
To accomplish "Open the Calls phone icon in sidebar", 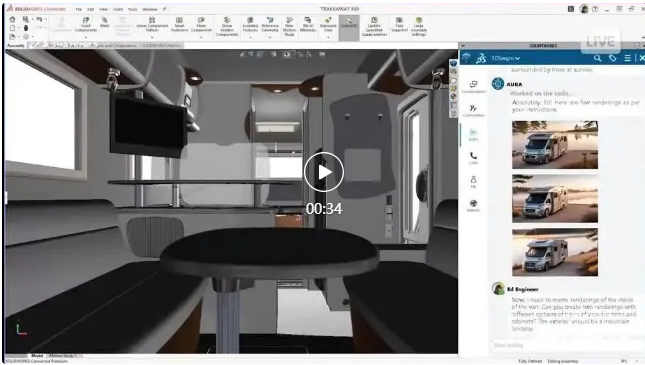I will point(473,158).
